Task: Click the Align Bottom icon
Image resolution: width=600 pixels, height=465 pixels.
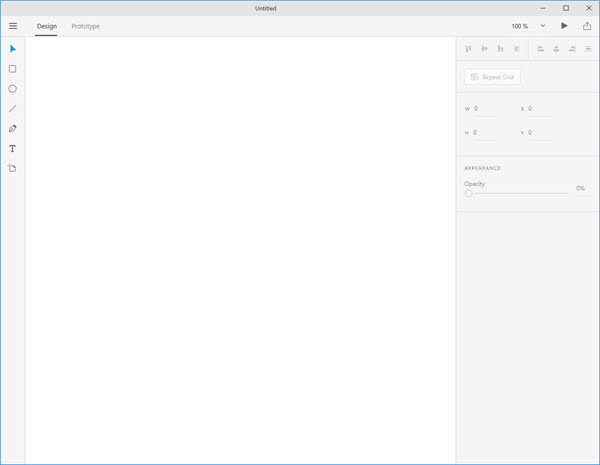Action: click(x=500, y=49)
